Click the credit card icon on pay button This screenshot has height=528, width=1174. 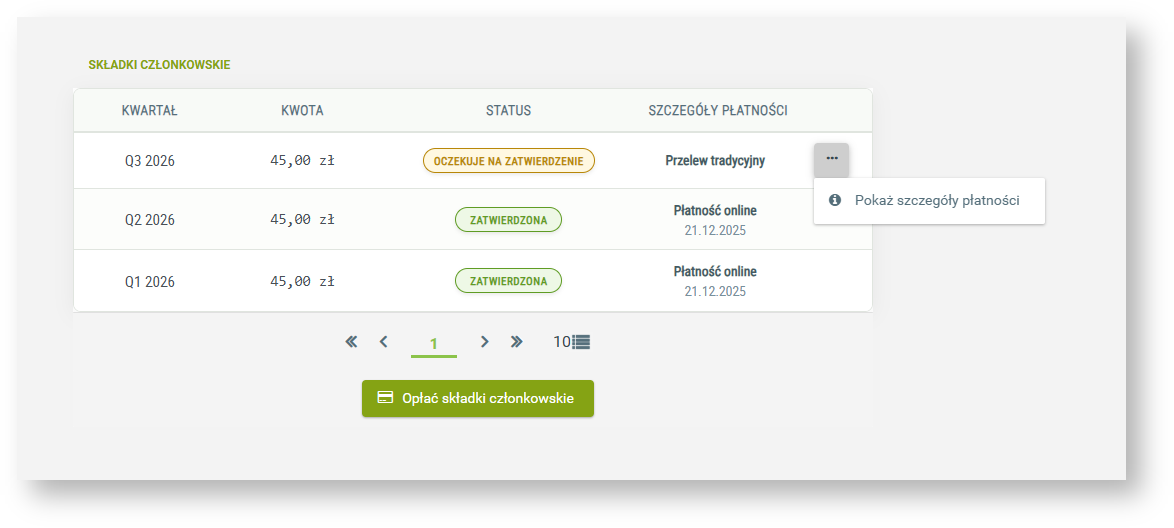[385, 398]
